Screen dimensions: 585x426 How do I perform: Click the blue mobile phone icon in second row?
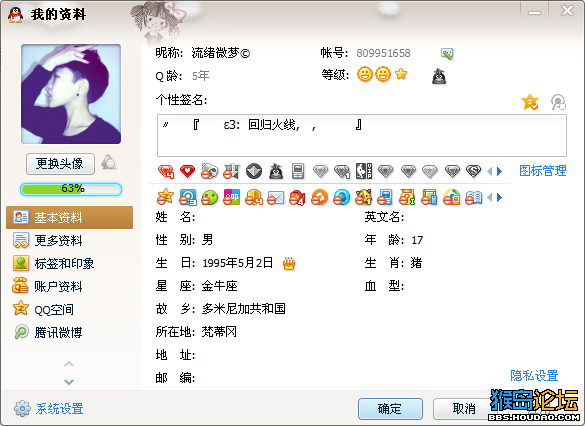coord(385,197)
